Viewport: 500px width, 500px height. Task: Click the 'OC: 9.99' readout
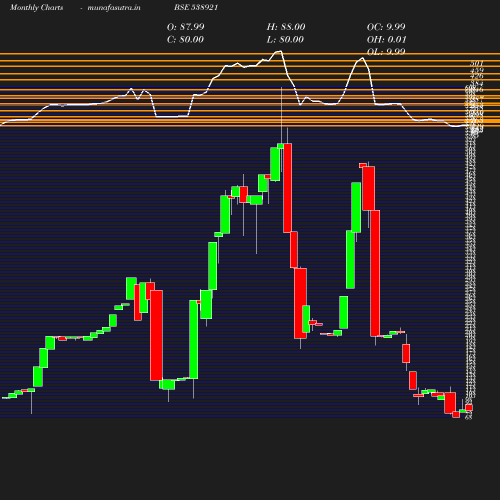point(386,27)
